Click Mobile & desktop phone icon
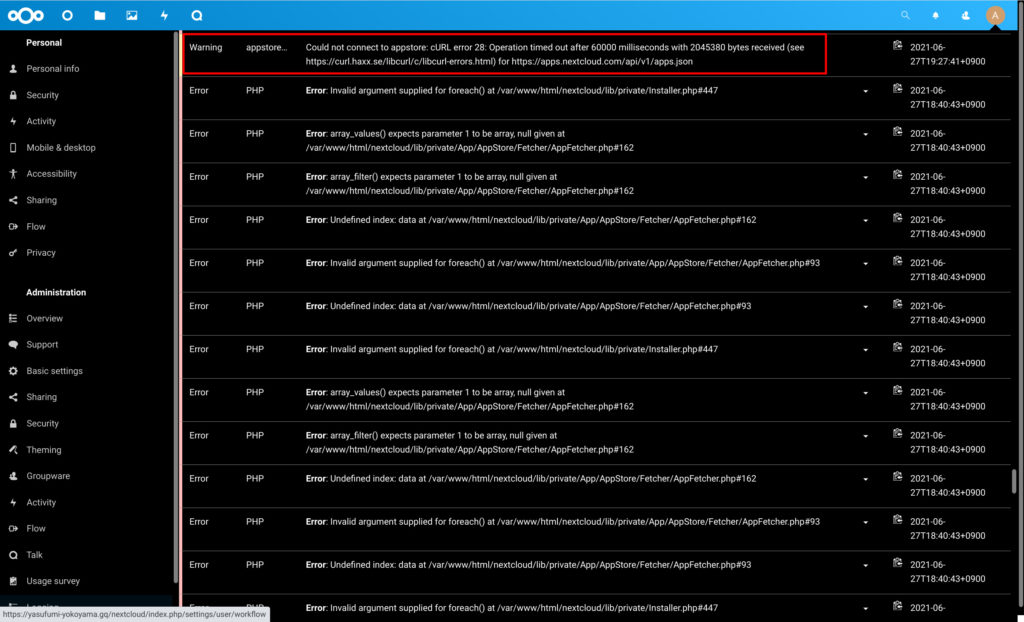 coord(13,148)
